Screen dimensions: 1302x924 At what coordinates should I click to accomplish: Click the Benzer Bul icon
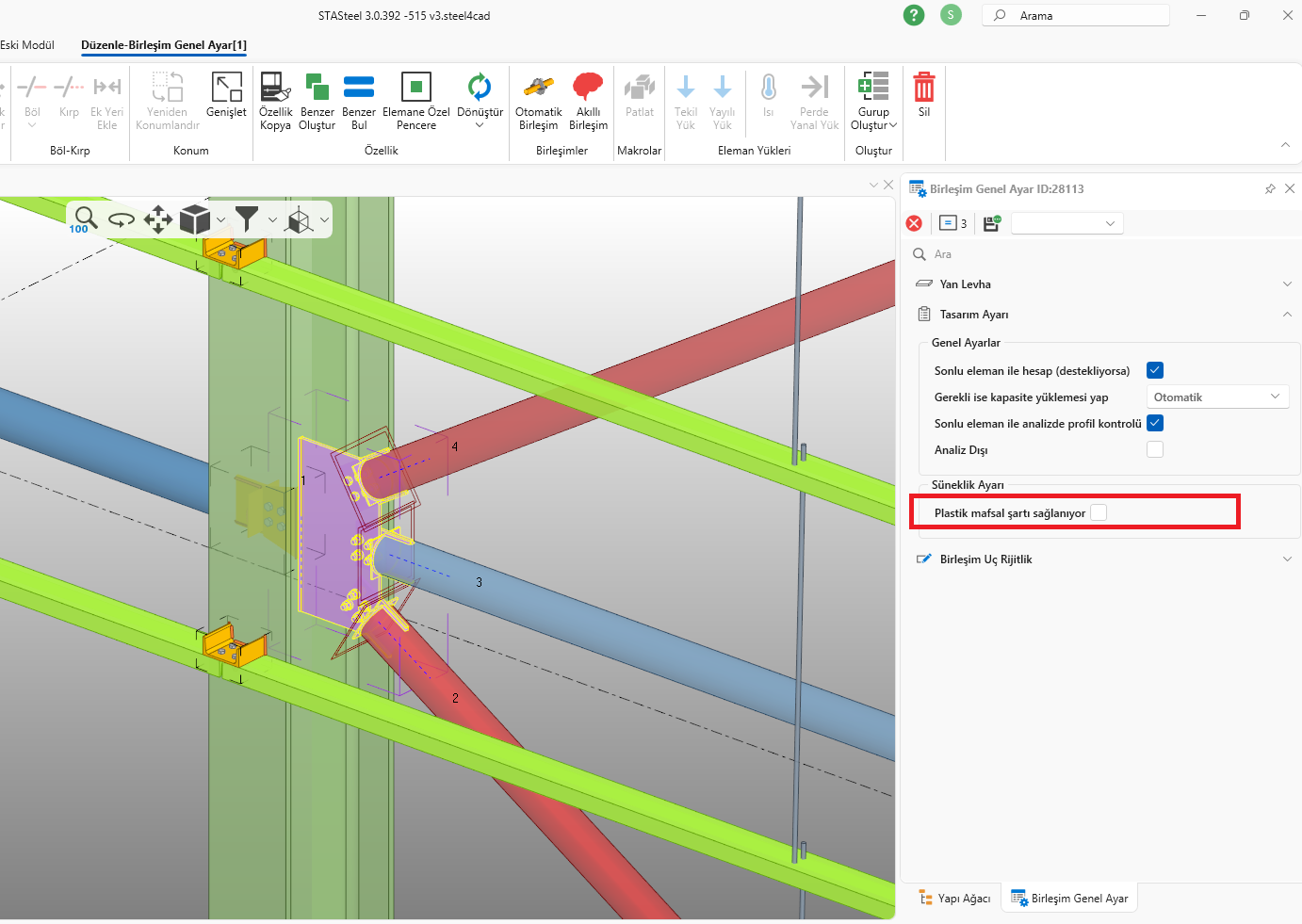tap(359, 89)
